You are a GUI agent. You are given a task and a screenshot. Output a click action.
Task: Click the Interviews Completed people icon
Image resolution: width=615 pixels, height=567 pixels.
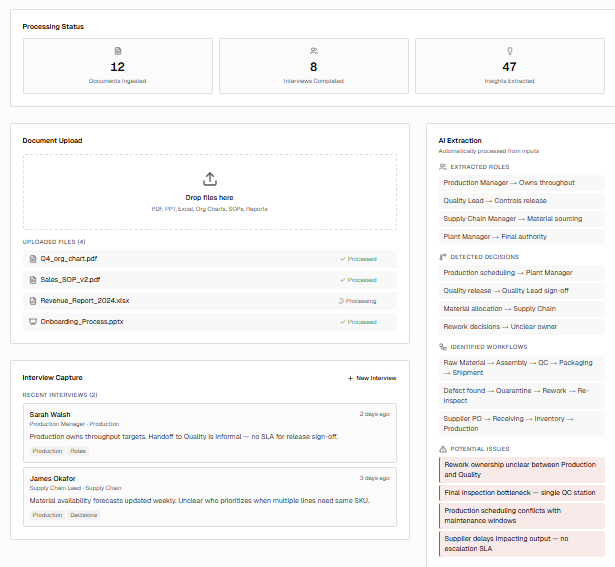pyautogui.click(x=314, y=51)
